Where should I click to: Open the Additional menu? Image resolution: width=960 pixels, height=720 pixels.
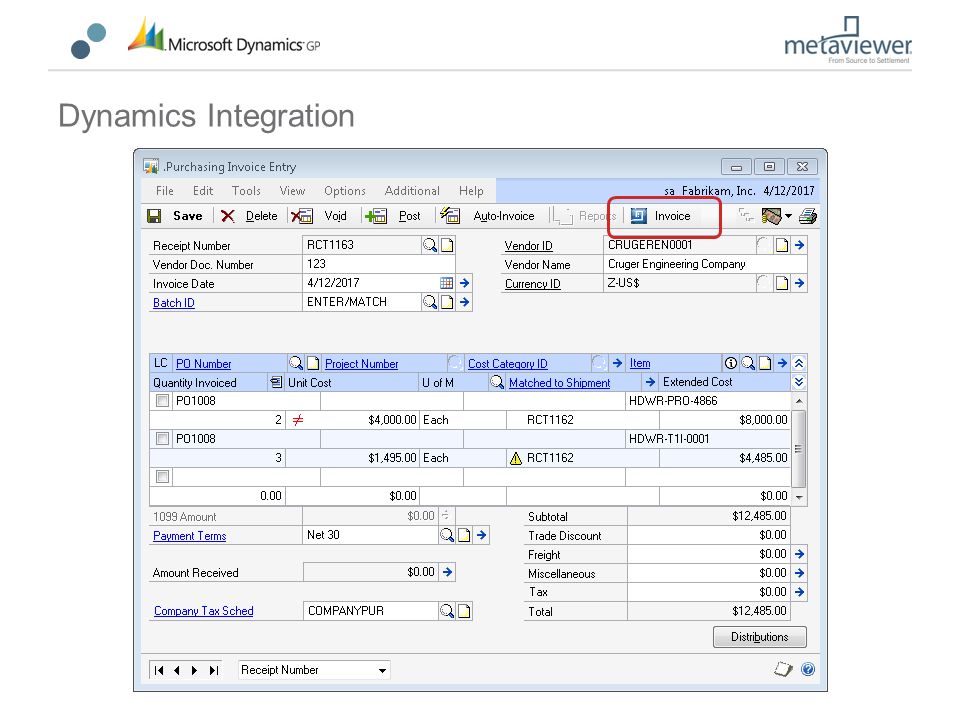point(412,191)
